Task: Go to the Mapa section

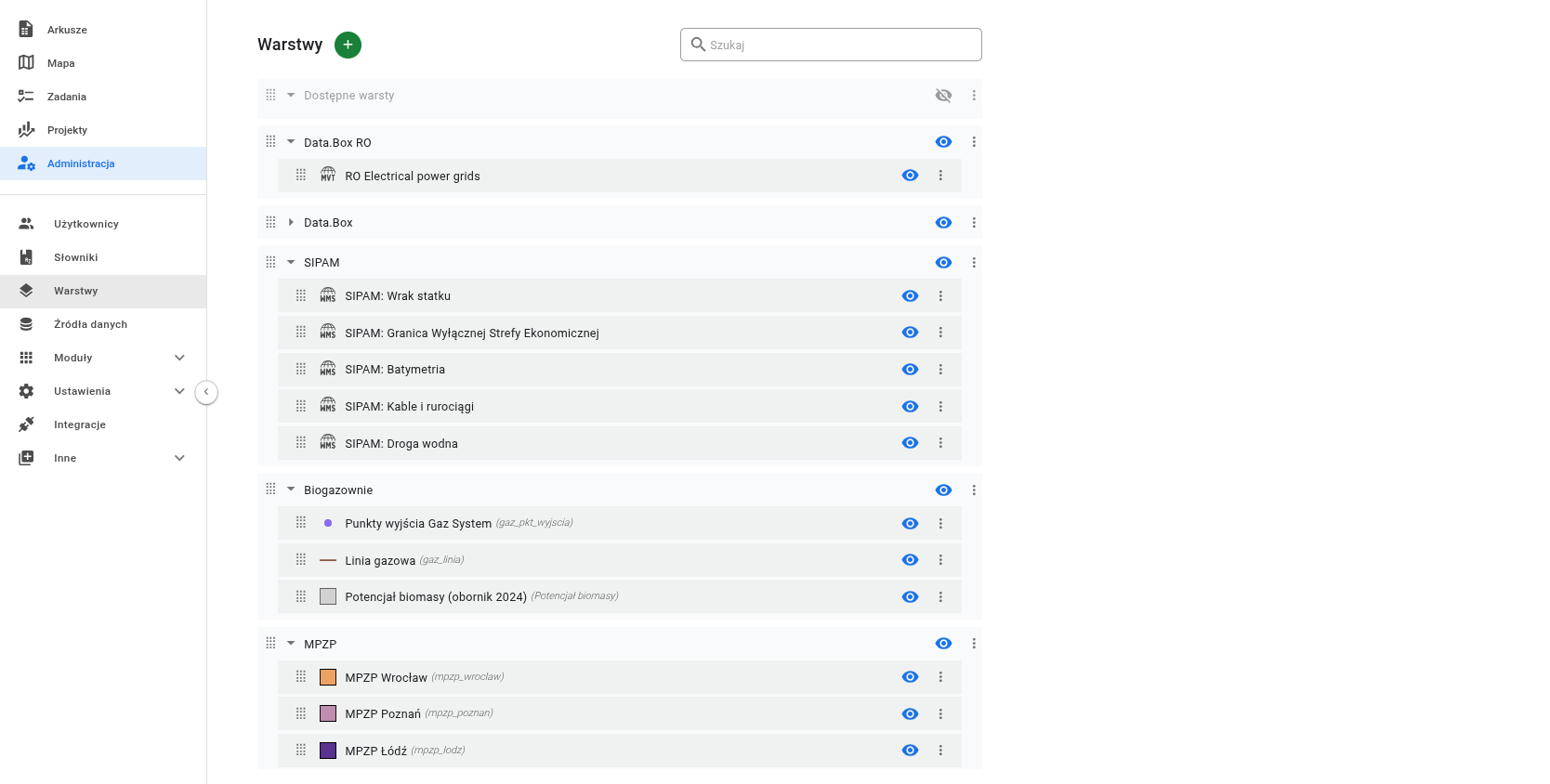Action: pos(60,63)
